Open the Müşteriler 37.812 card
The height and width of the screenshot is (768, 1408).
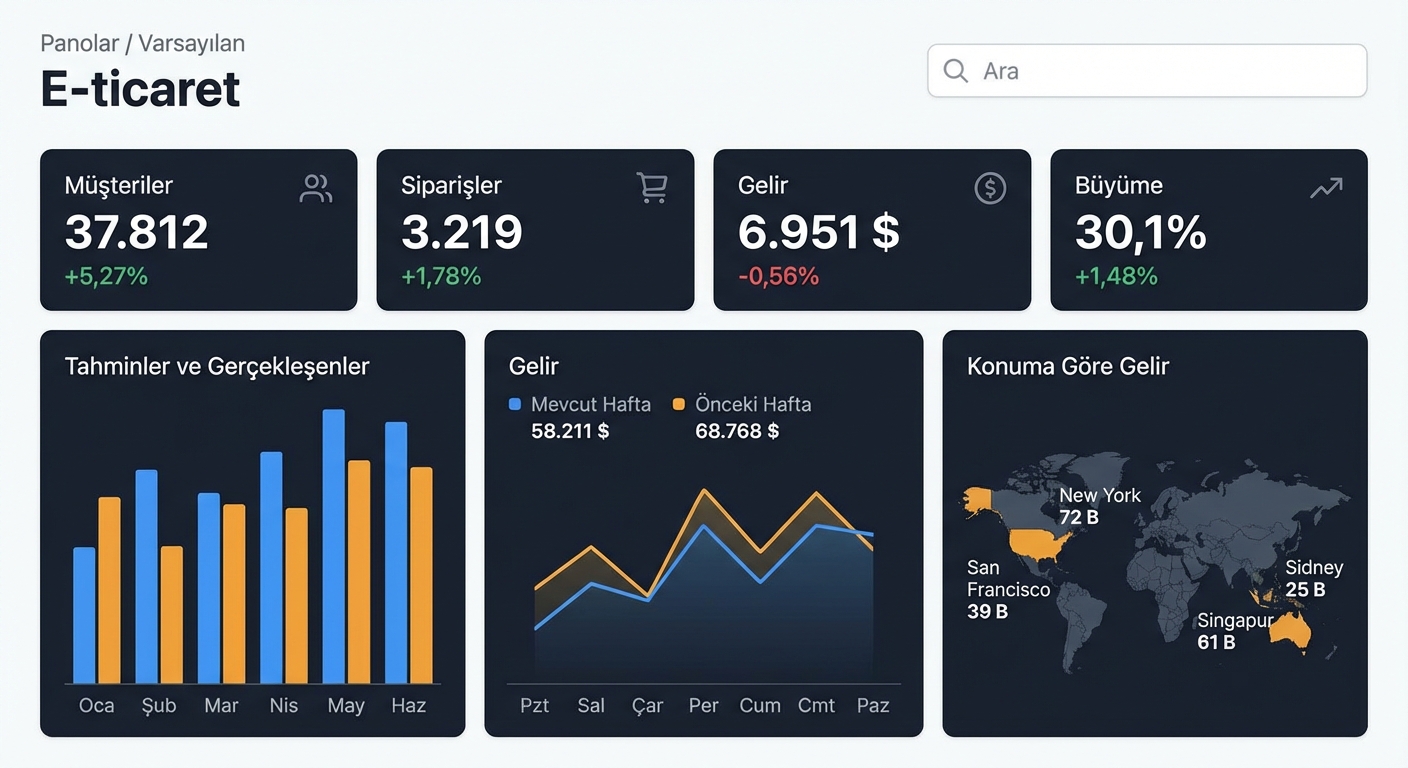pyautogui.click(x=199, y=230)
